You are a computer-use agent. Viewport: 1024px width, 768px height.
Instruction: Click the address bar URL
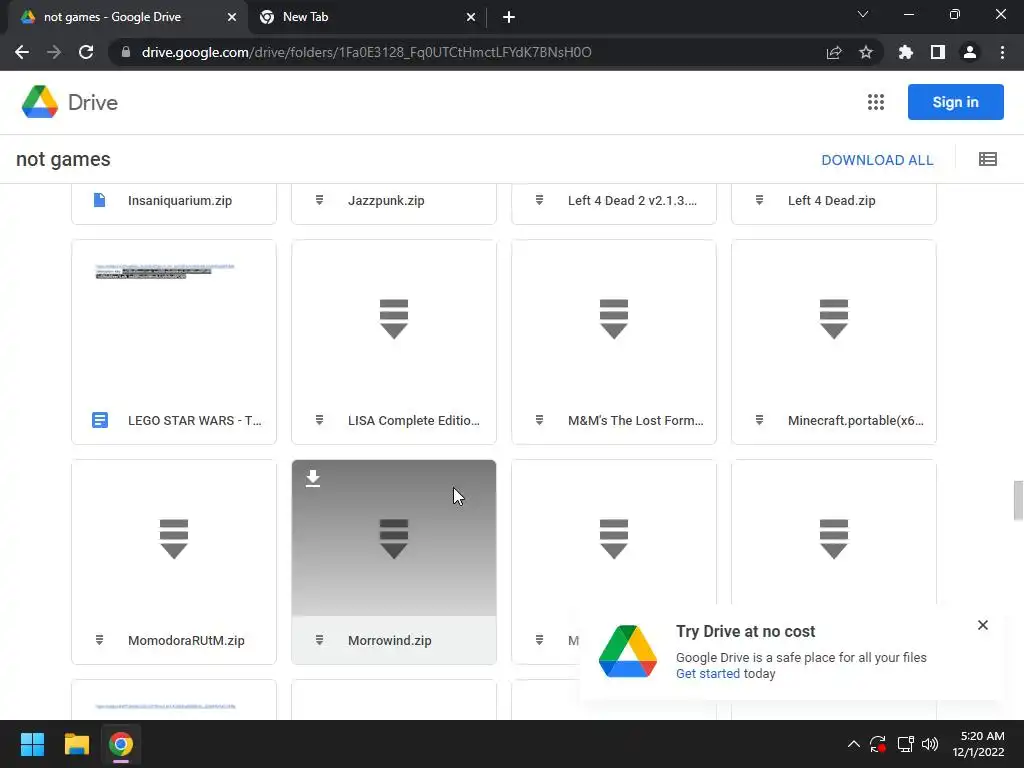click(366, 52)
